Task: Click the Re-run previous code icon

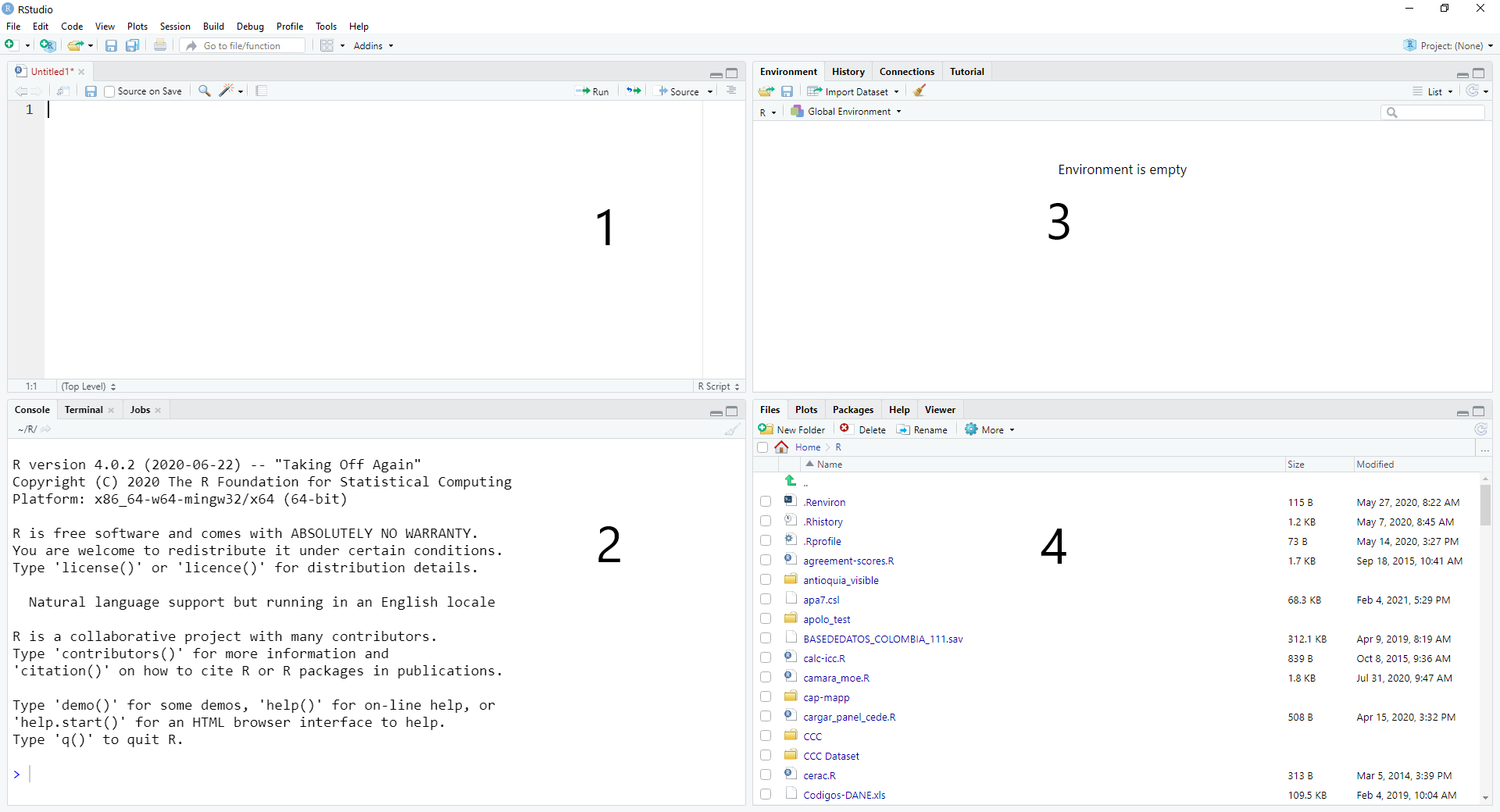Action: (x=634, y=91)
